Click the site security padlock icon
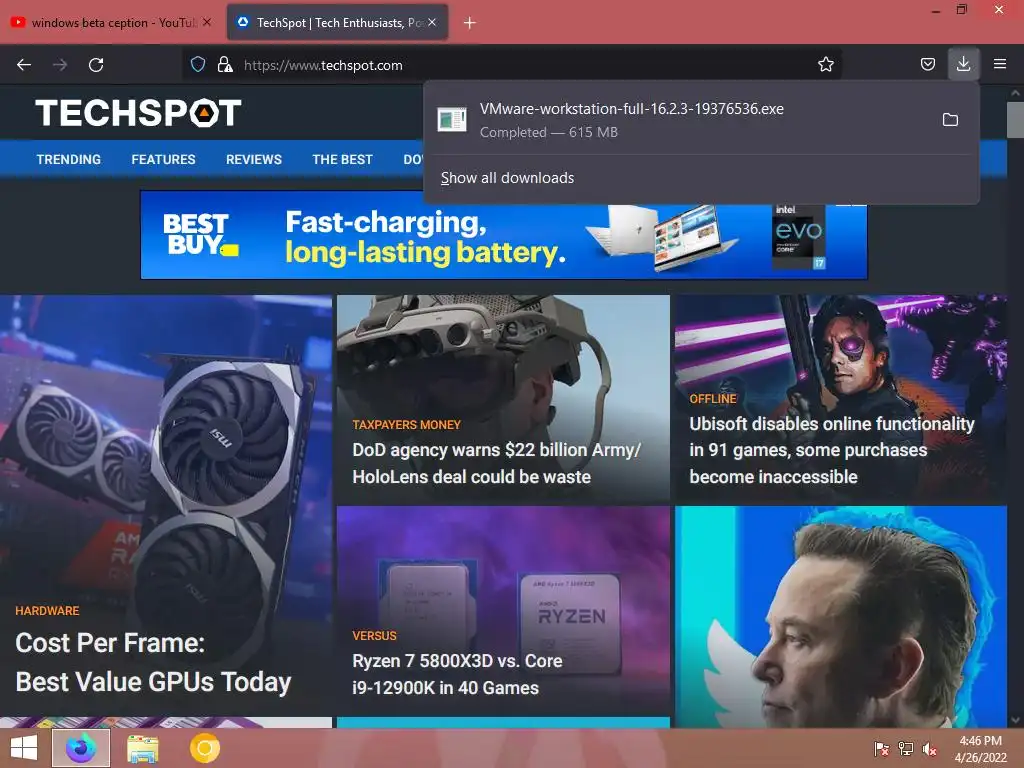This screenshot has height=768, width=1024. point(225,65)
